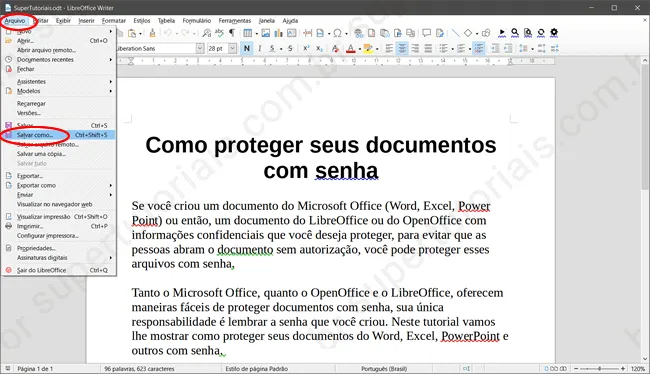Click the Português (Brasil) language field
Viewport: 650px width, 374px height.
click(384, 369)
